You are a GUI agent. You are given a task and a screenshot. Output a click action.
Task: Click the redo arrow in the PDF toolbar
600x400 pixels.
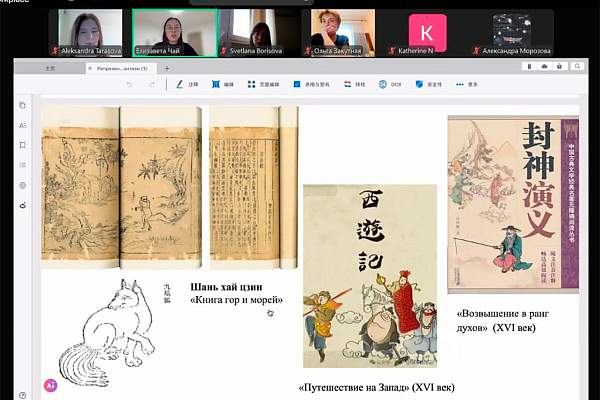[152, 84]
